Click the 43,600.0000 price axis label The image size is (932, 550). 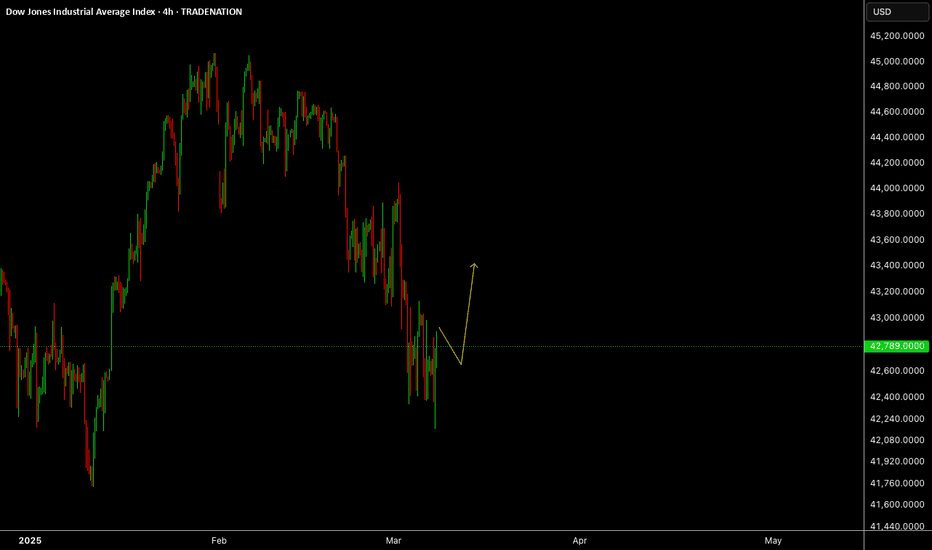pos(897,240)
